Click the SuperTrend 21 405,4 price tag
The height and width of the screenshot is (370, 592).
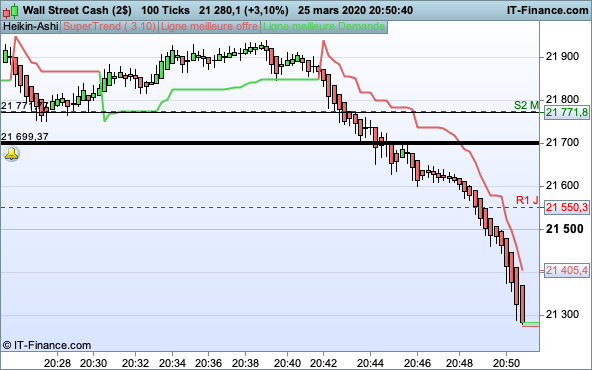(567, 270)
